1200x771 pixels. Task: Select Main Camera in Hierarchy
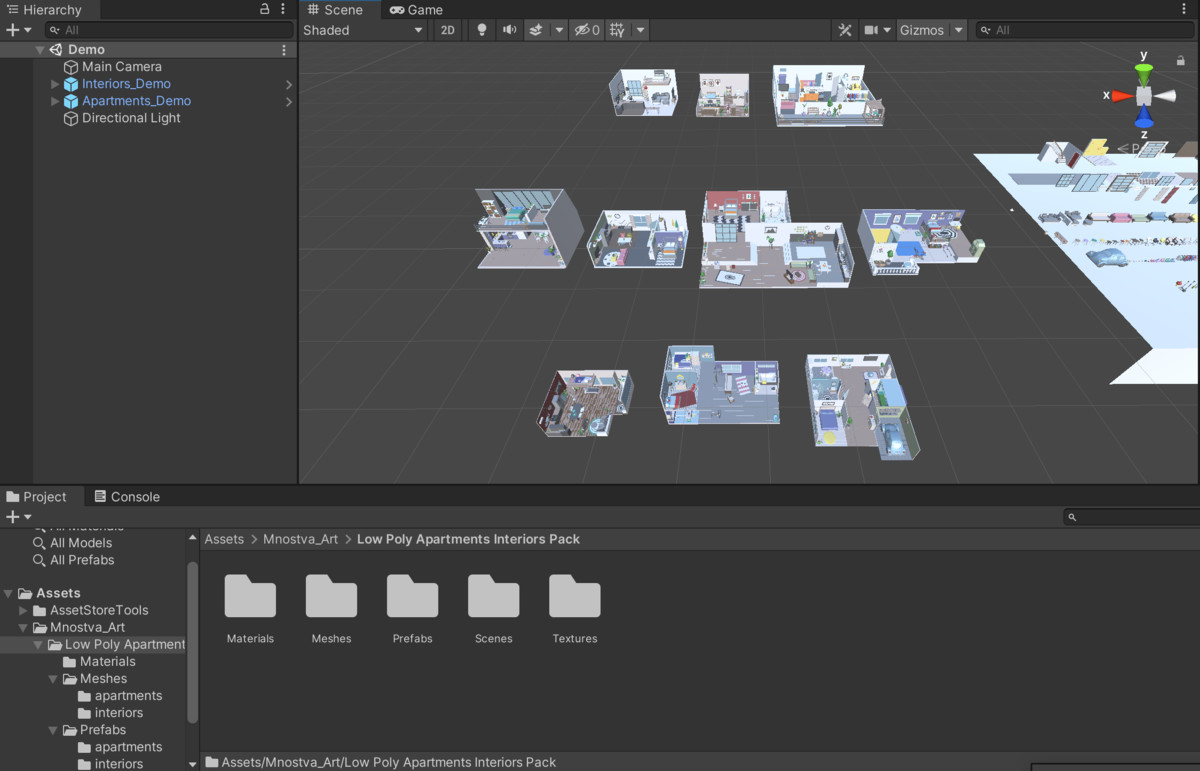click(121, 67)
